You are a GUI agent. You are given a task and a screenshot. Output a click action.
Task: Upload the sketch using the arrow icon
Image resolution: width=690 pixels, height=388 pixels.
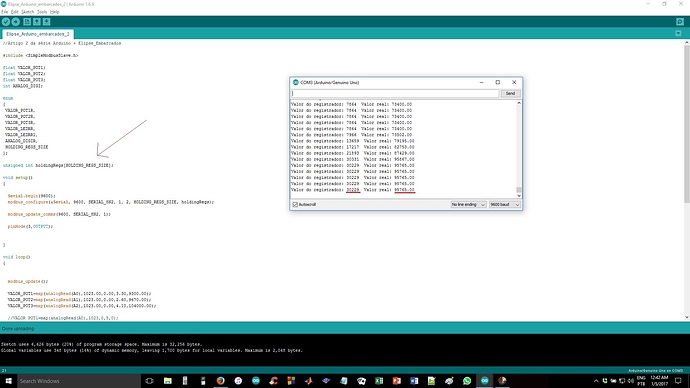click(x=16, y=22)
